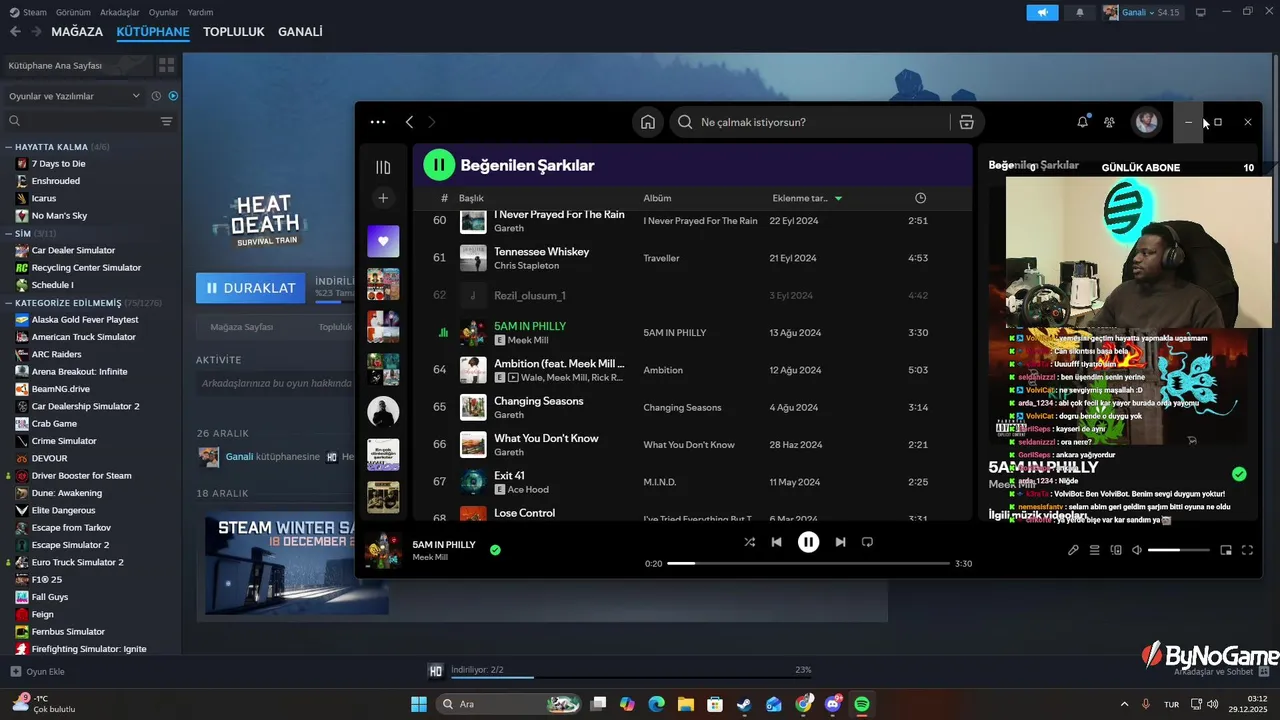
Task: Open lyrics microphone icon in player
Action: (1073, 550)
